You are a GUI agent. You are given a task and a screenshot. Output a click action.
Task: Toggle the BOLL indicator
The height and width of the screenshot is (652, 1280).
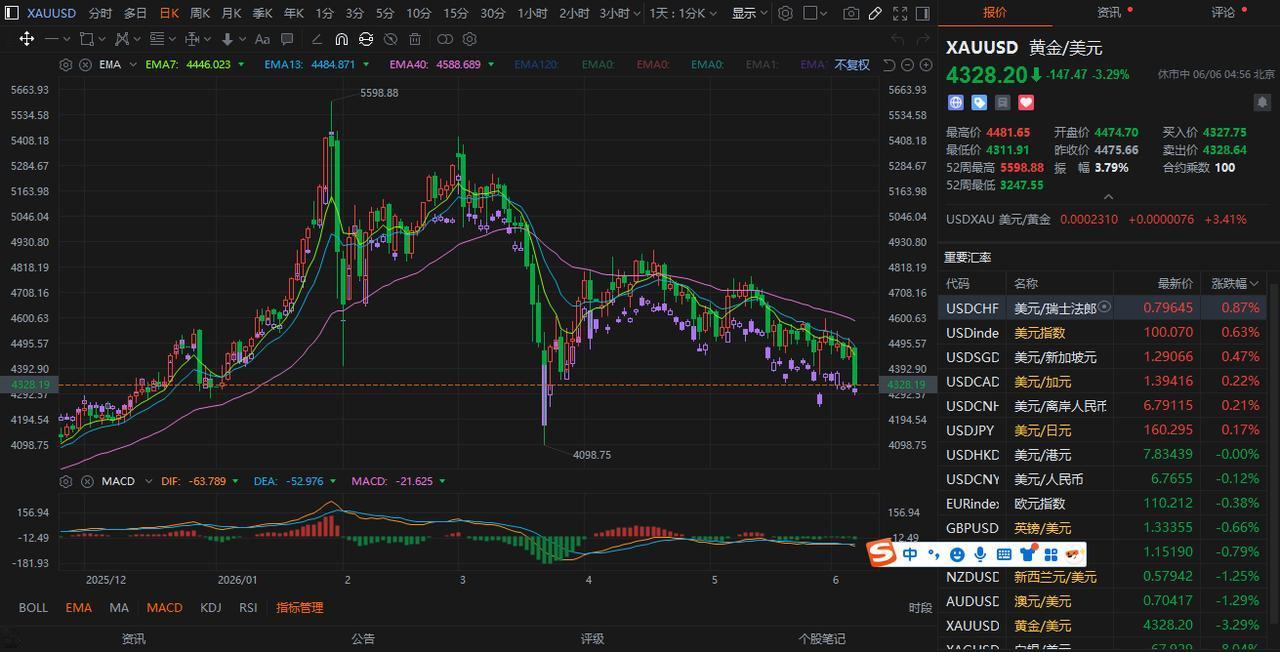pyautogui.click(x=33, y=607)
